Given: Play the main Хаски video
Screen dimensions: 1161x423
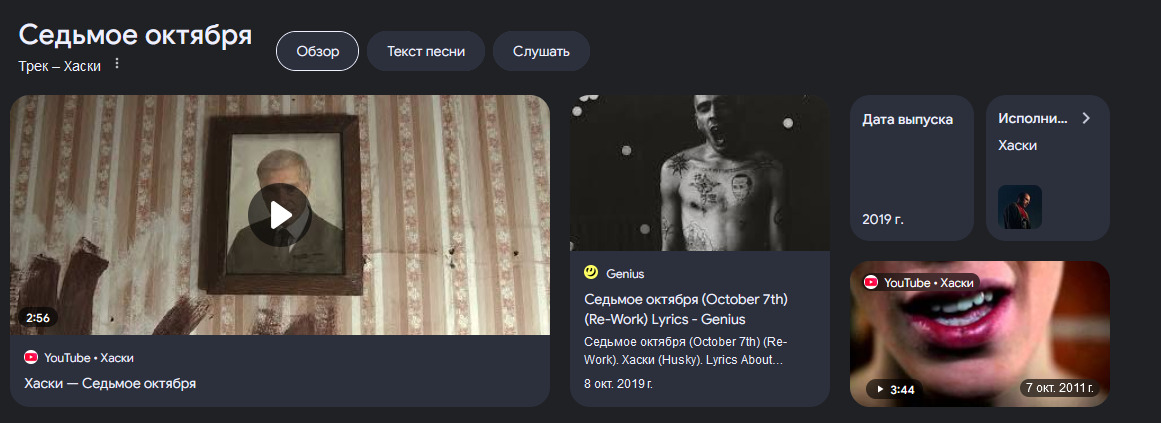Looking at the screenshot, I should coord(280,216).
